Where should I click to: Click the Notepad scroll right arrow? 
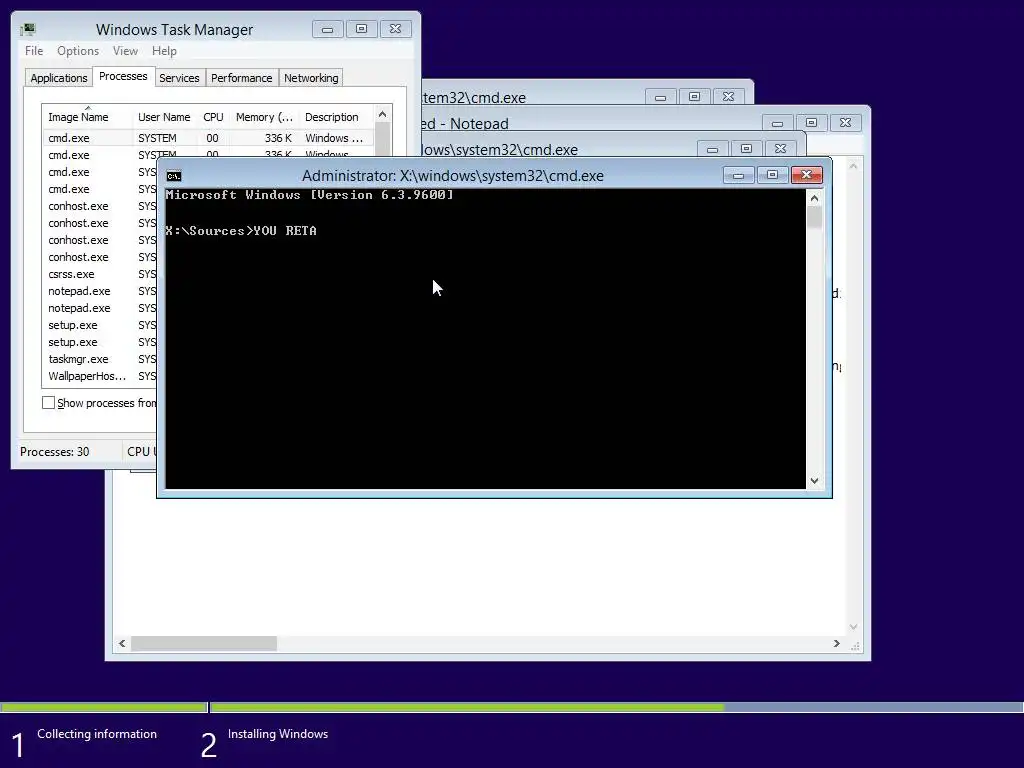(837, 643)
